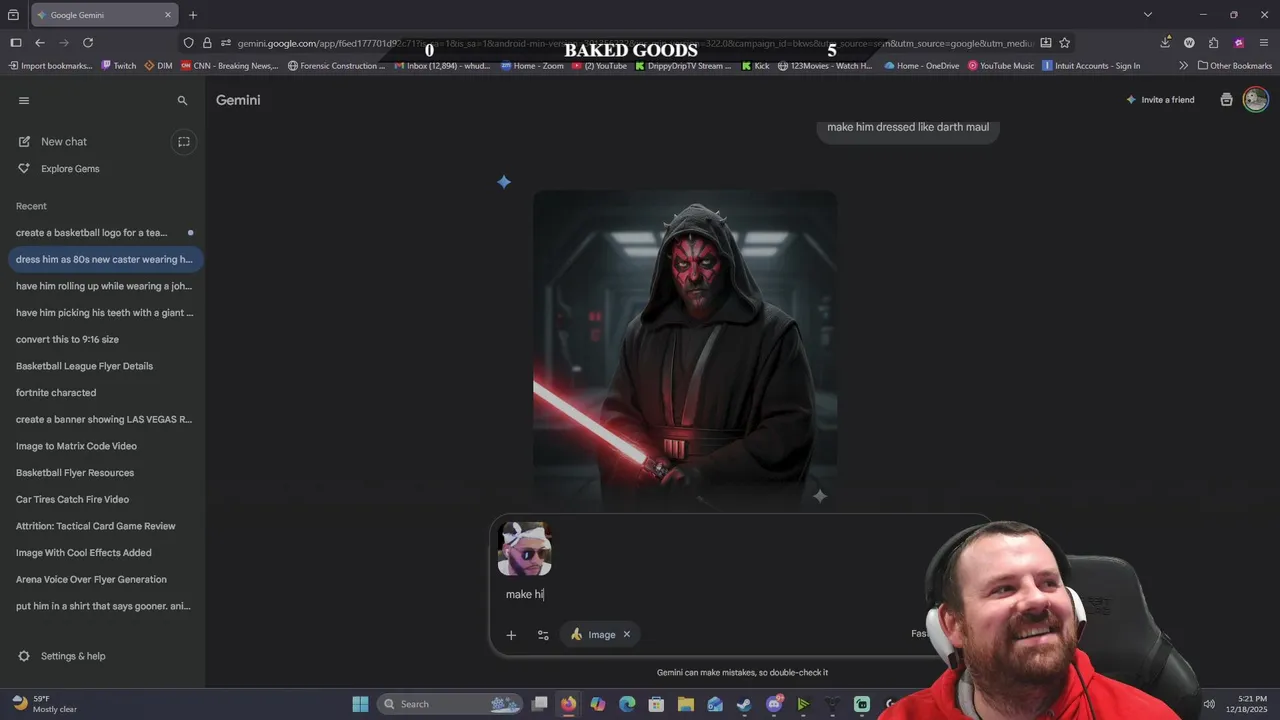Image resolution: width=1280 pixels, height=720 pixels.
Task: Open a new browser tab
Action: pos(193,15)
